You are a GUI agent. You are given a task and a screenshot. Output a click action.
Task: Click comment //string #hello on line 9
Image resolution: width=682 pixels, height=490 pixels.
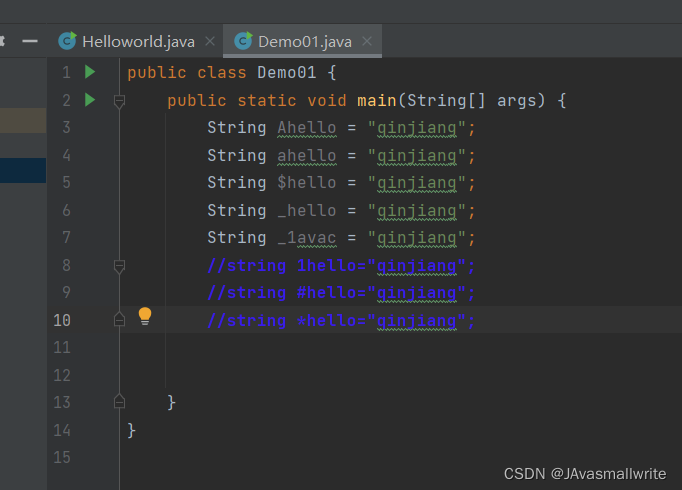point(341,293)
